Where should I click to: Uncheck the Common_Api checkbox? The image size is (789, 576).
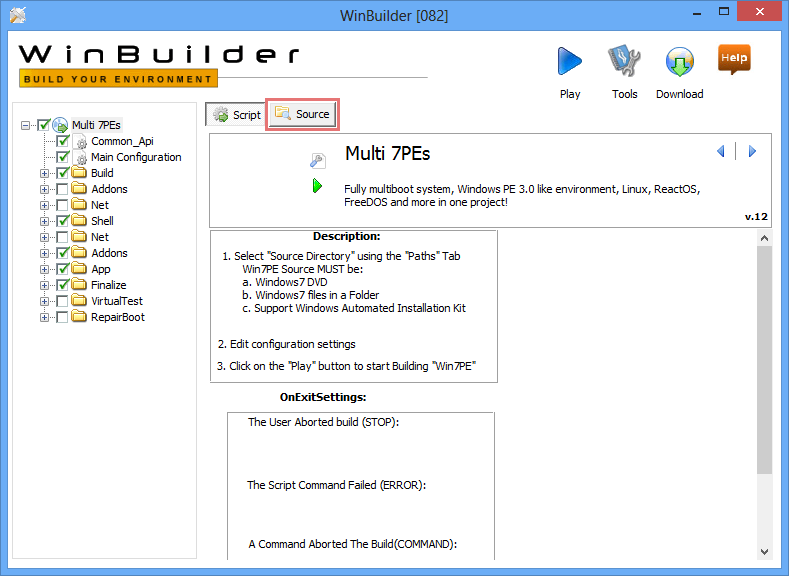tap(62, 141)
